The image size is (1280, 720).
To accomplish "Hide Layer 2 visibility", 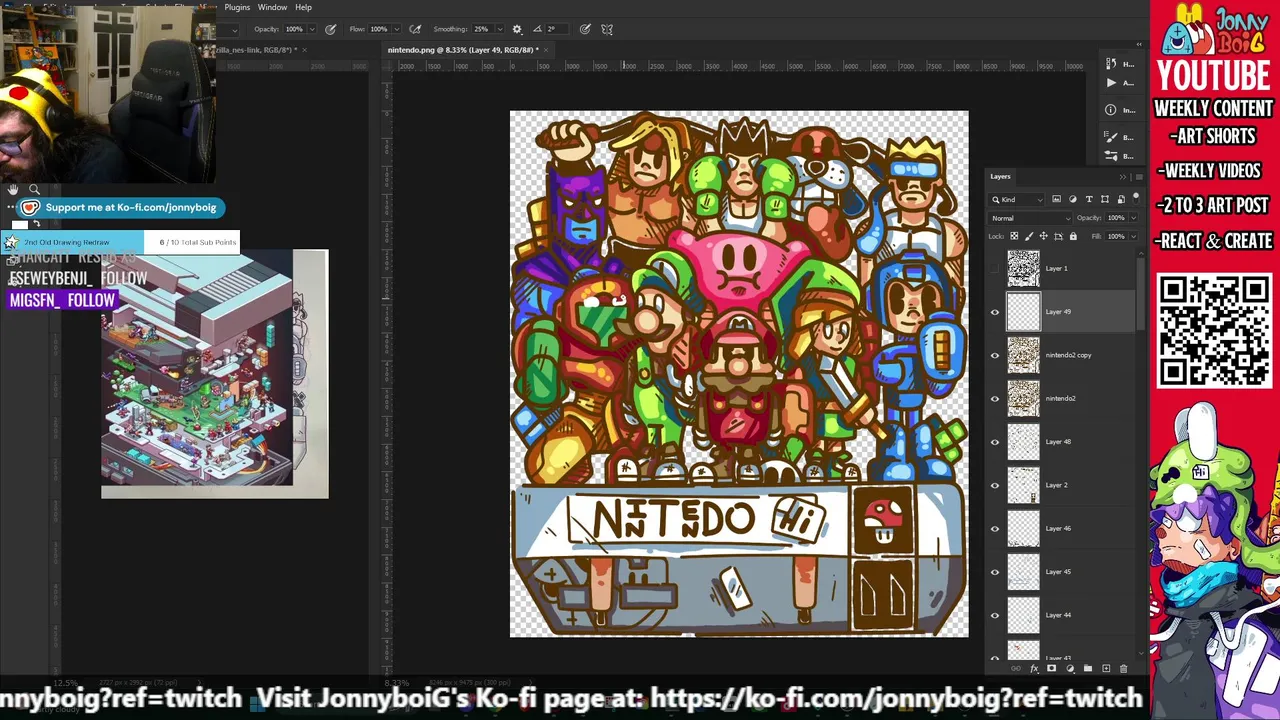I will (x=994, y=485).
